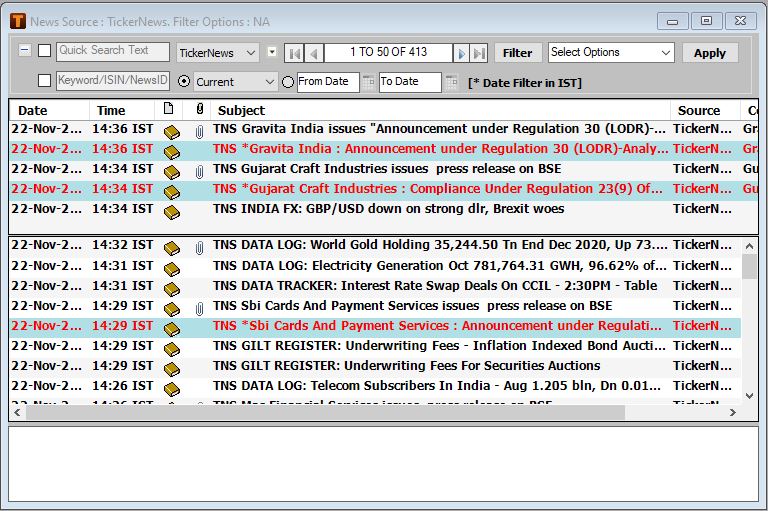Open small dropdown arrow beside TickerNews
This screenshot has height=511, width=768.
[272, 51]
